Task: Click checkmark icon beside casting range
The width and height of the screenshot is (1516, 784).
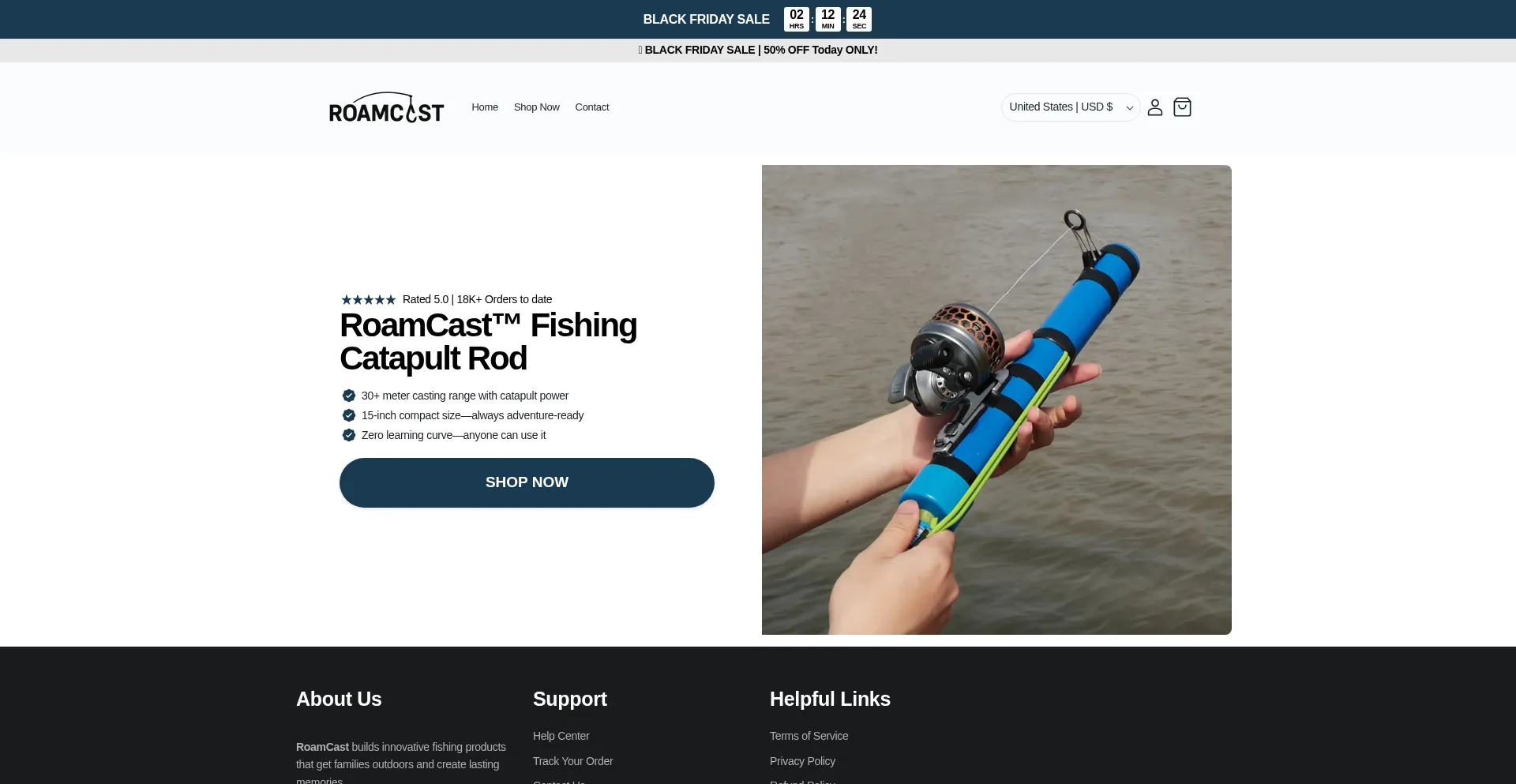Action: (348, 396)
